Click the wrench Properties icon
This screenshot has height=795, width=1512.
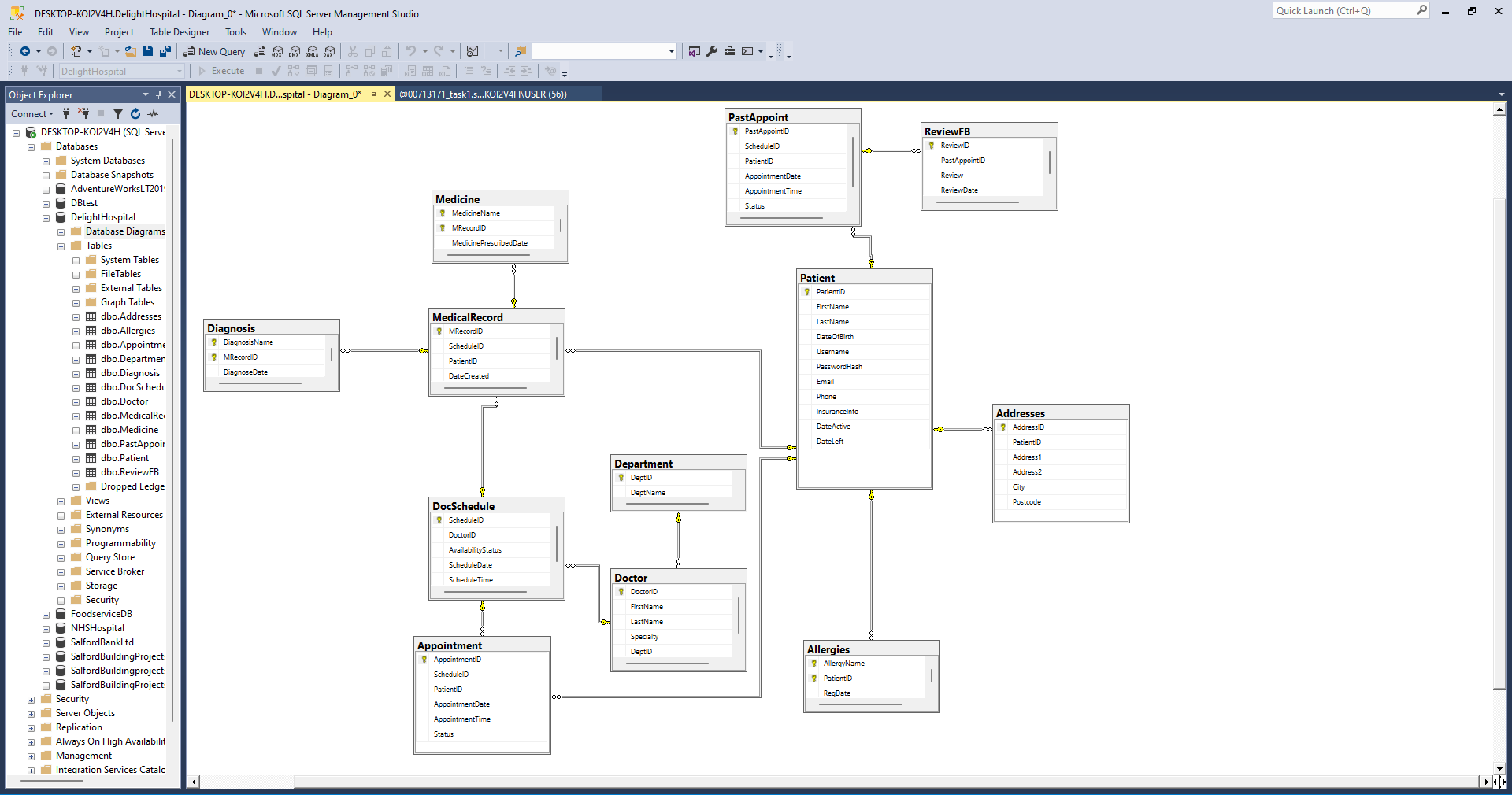[x=712, y=51]
